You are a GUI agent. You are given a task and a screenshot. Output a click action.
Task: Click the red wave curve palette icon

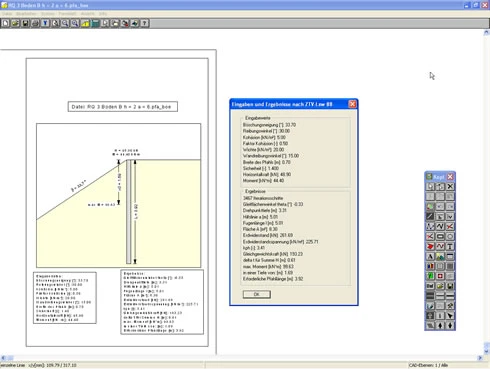click(x=440, y=246)
